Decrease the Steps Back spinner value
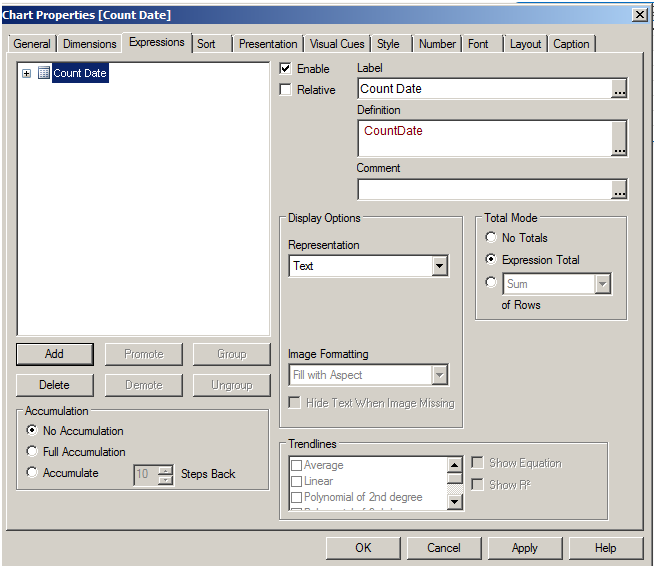656x568 pixels. pyautogui.click(x=166, y=480)
